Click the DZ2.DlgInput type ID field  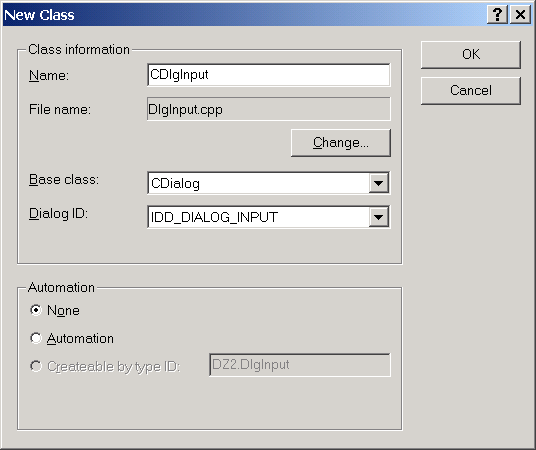[299, 365]
